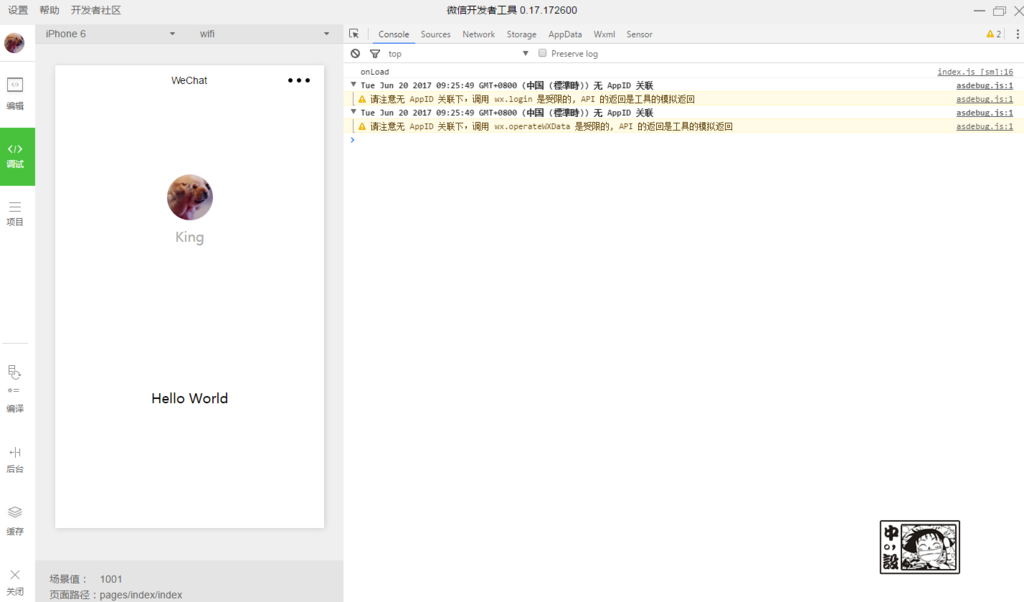
Task: Click the 后台 (Background) sidebar icon
Action: [x=15, y=459]
